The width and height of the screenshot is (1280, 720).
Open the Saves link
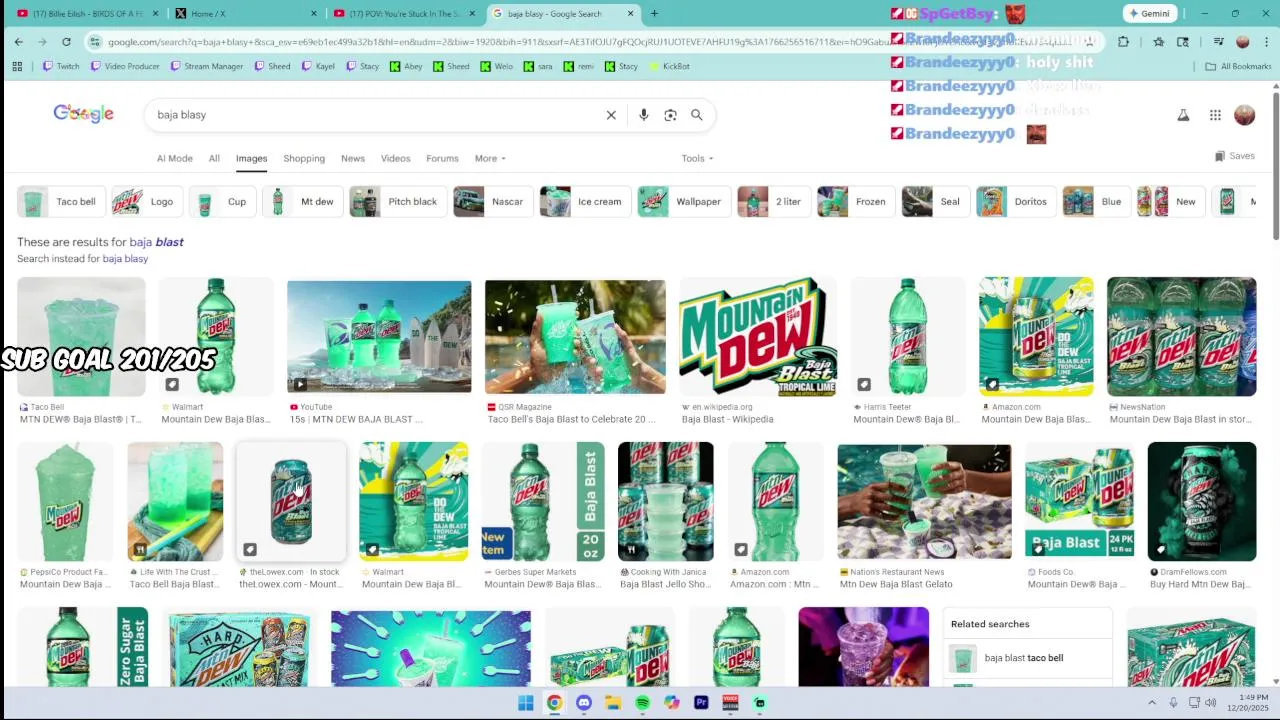click(1235, 156)
